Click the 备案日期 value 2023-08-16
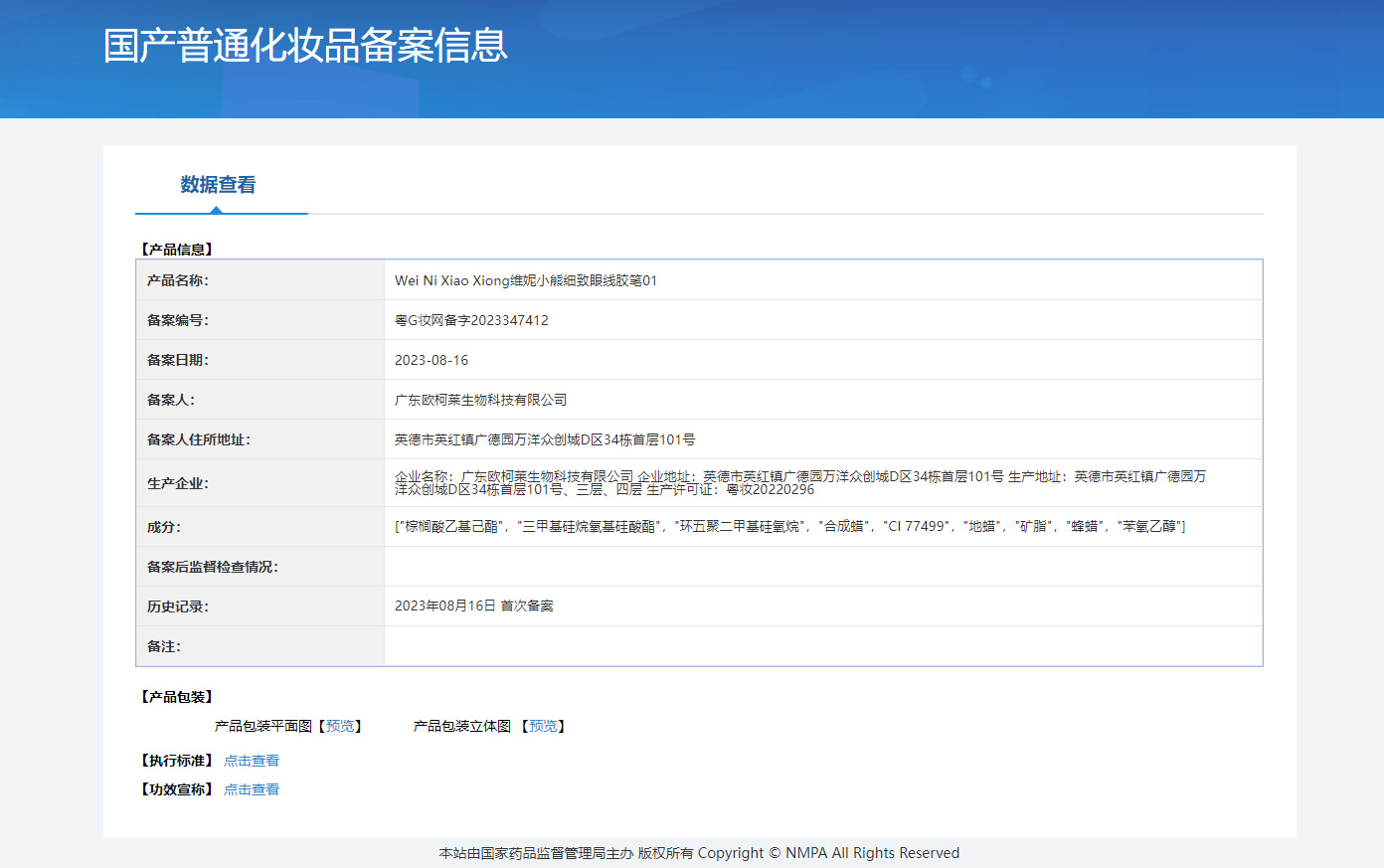 [432, 360]
